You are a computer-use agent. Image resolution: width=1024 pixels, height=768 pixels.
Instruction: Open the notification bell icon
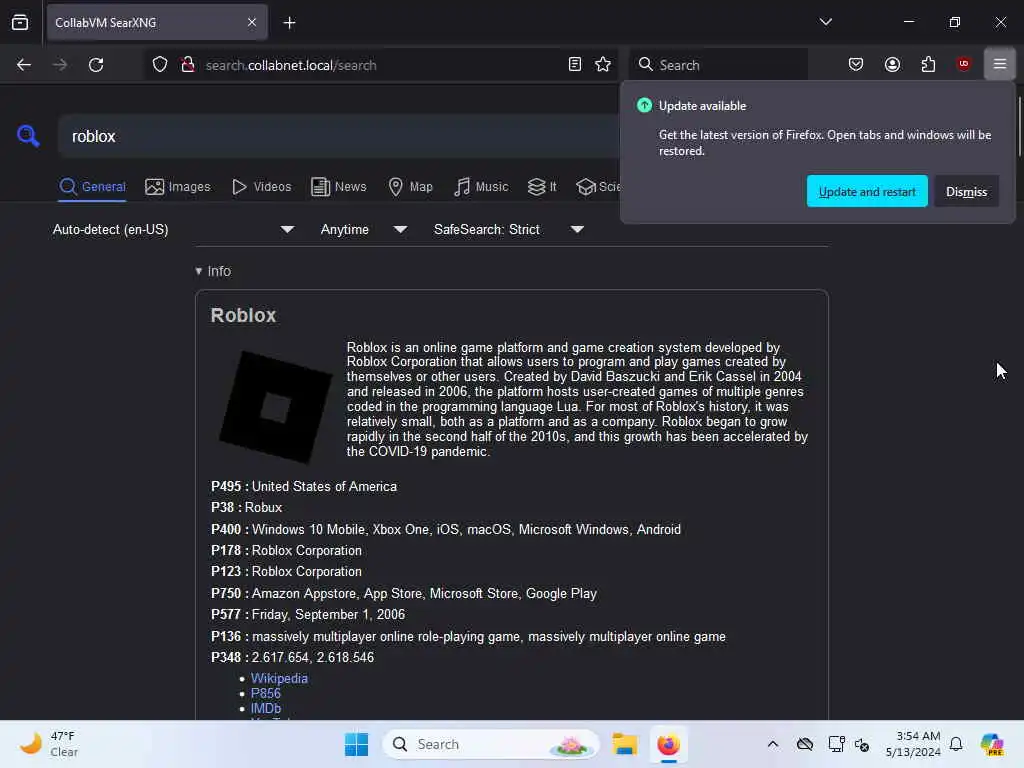click(x=955, y=744)
